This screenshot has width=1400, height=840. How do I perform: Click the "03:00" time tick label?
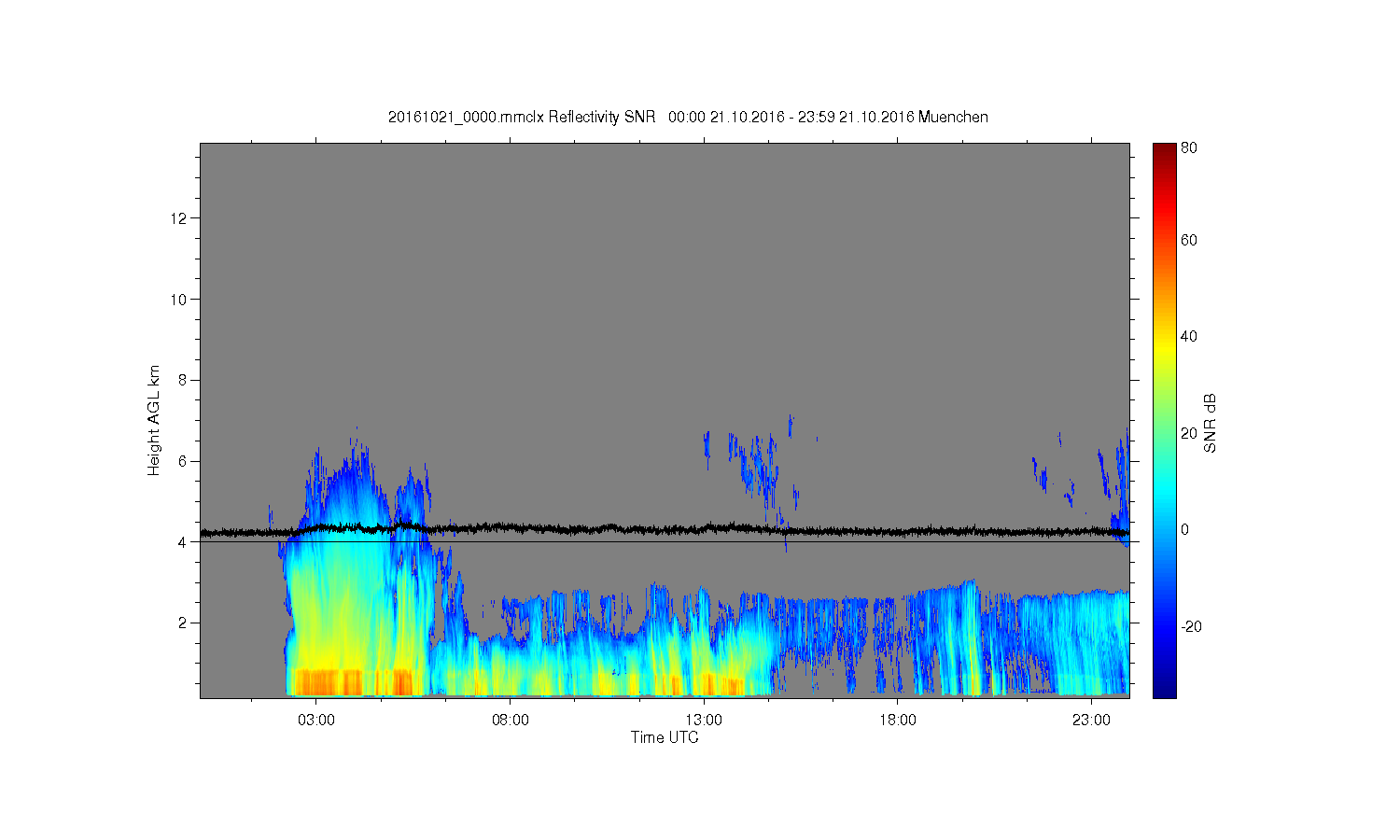coord(316,720)
